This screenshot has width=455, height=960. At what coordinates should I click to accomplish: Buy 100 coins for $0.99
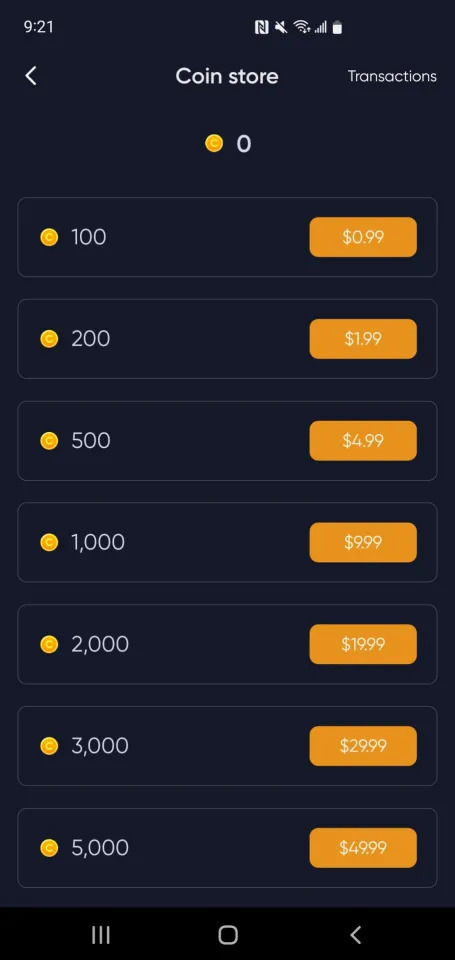tap(363, 237)
